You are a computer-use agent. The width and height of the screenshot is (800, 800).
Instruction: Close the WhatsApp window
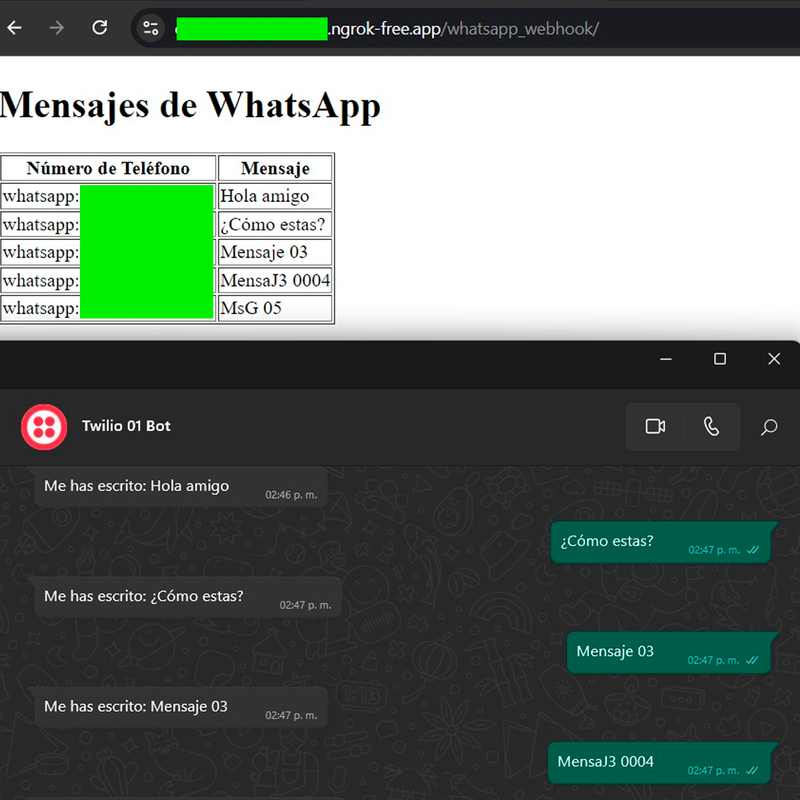pyautogui.click(x=774, y=359)
